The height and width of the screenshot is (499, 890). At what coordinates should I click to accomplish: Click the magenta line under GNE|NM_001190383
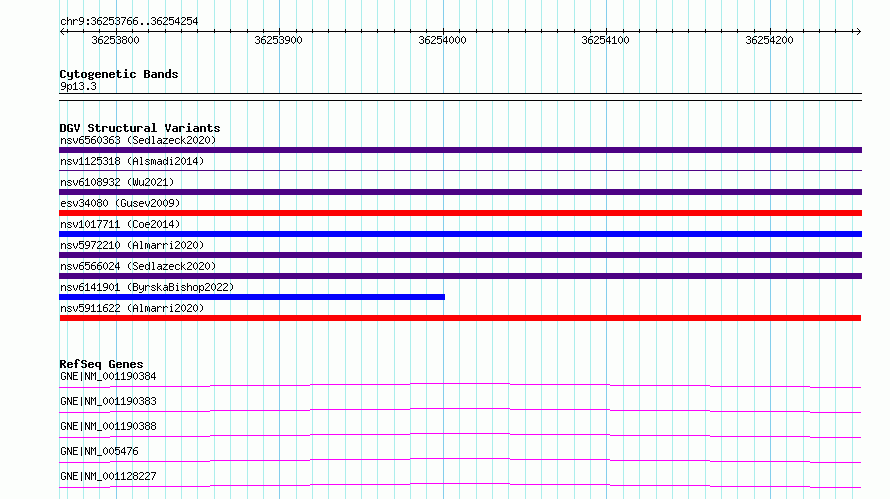click(x=460, y=410)
